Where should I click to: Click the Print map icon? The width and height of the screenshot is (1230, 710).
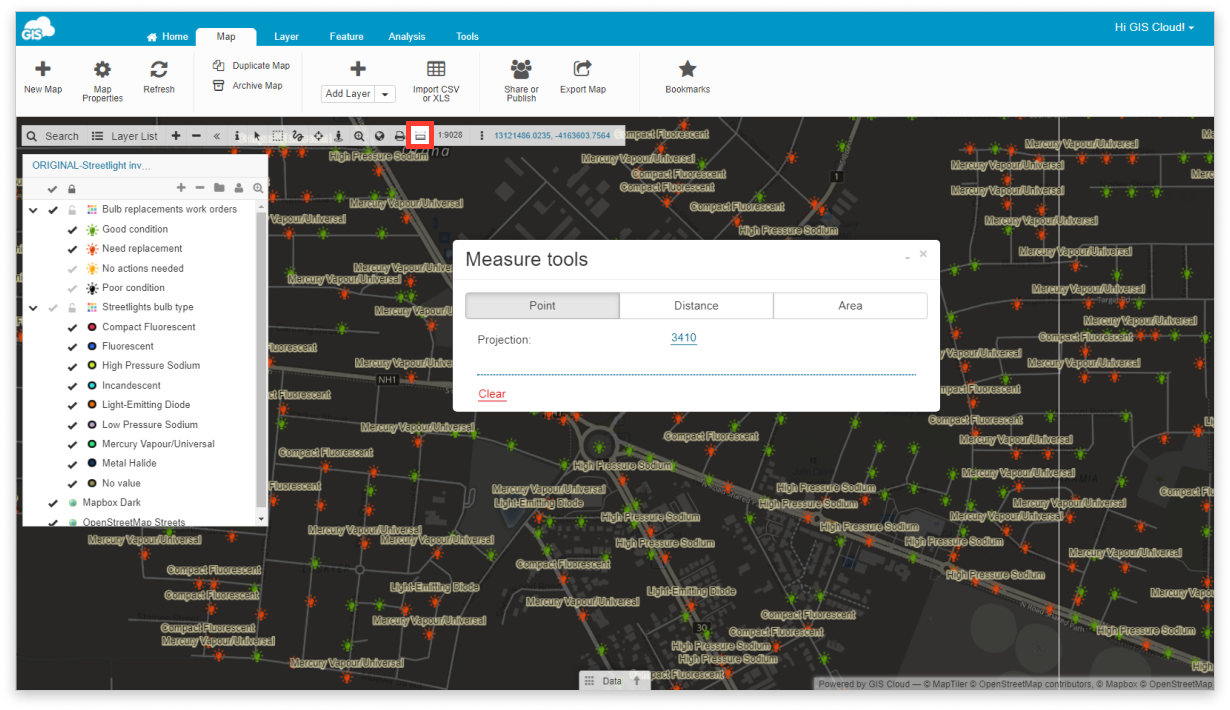pos(401,135)
